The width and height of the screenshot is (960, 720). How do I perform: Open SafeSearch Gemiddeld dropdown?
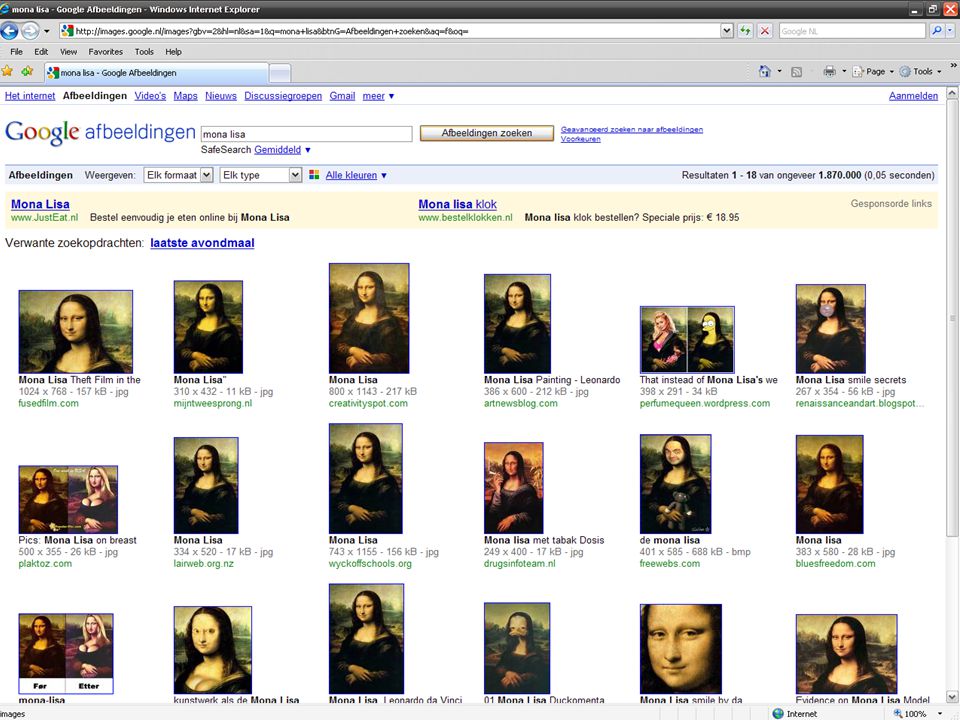(282, 150)
